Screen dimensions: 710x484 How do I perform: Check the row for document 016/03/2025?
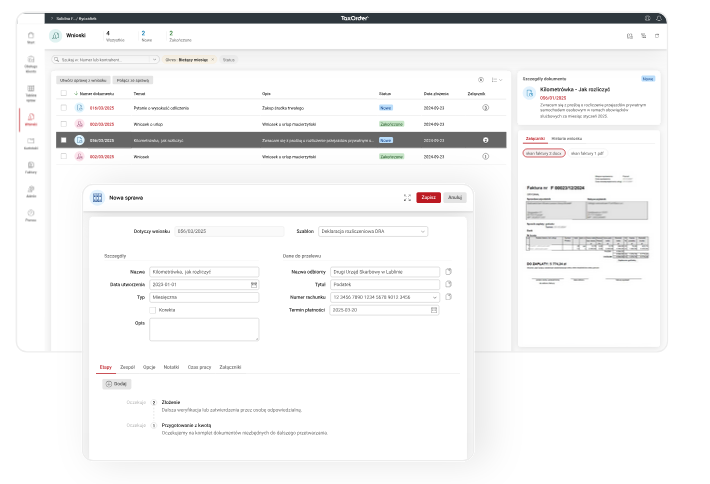pos(63,106)
